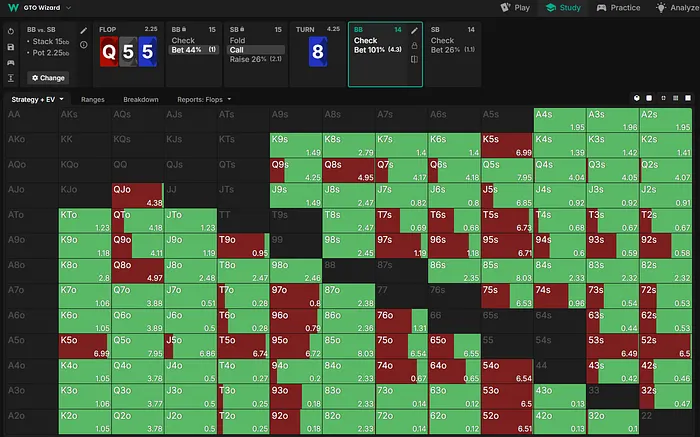This screenshot has height=437, width=700.
Task: Click the power/reset icon in left sidebar
Action: [10, 31]
